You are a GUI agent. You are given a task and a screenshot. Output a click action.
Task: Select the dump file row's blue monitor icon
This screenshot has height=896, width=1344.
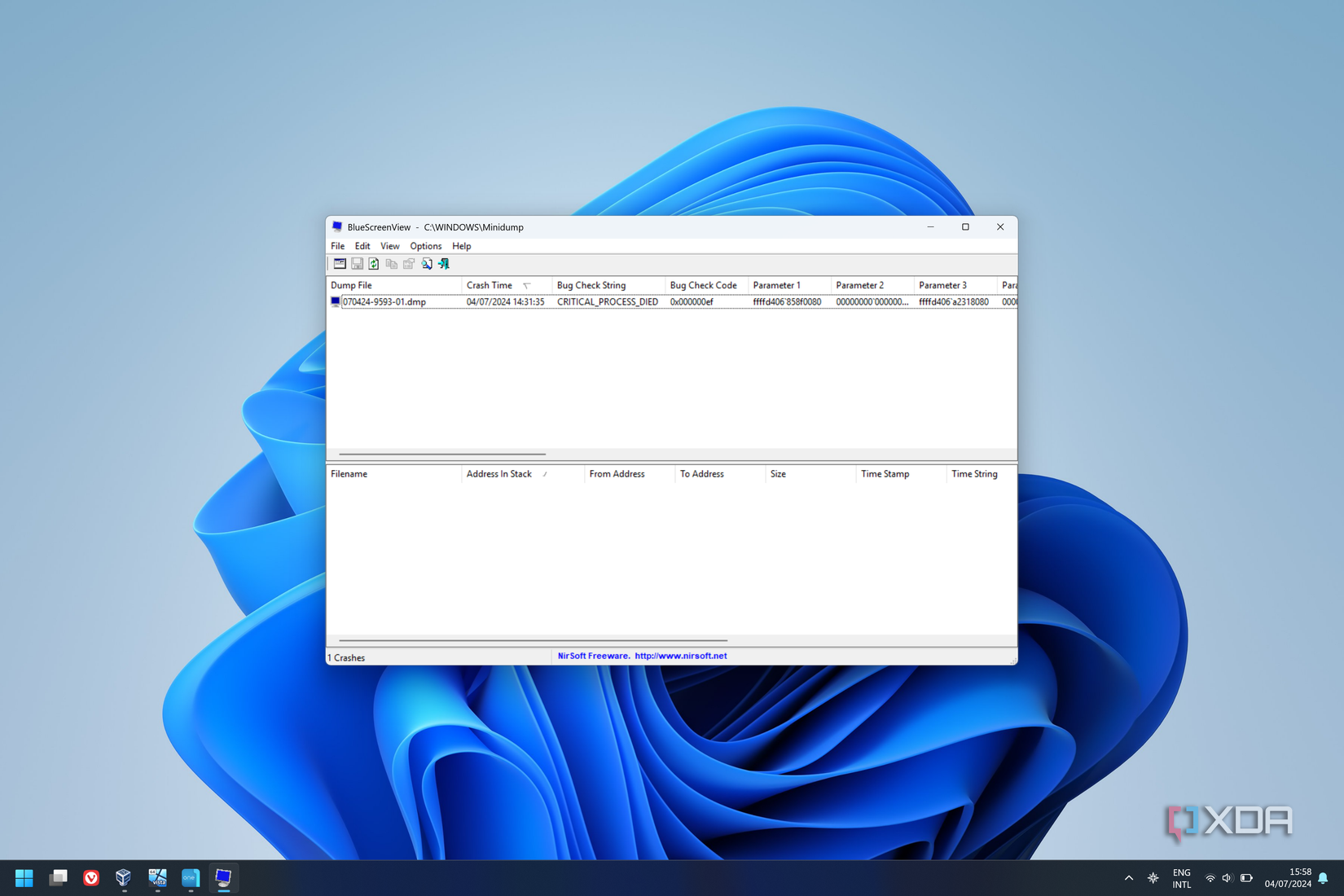point(335,301)
